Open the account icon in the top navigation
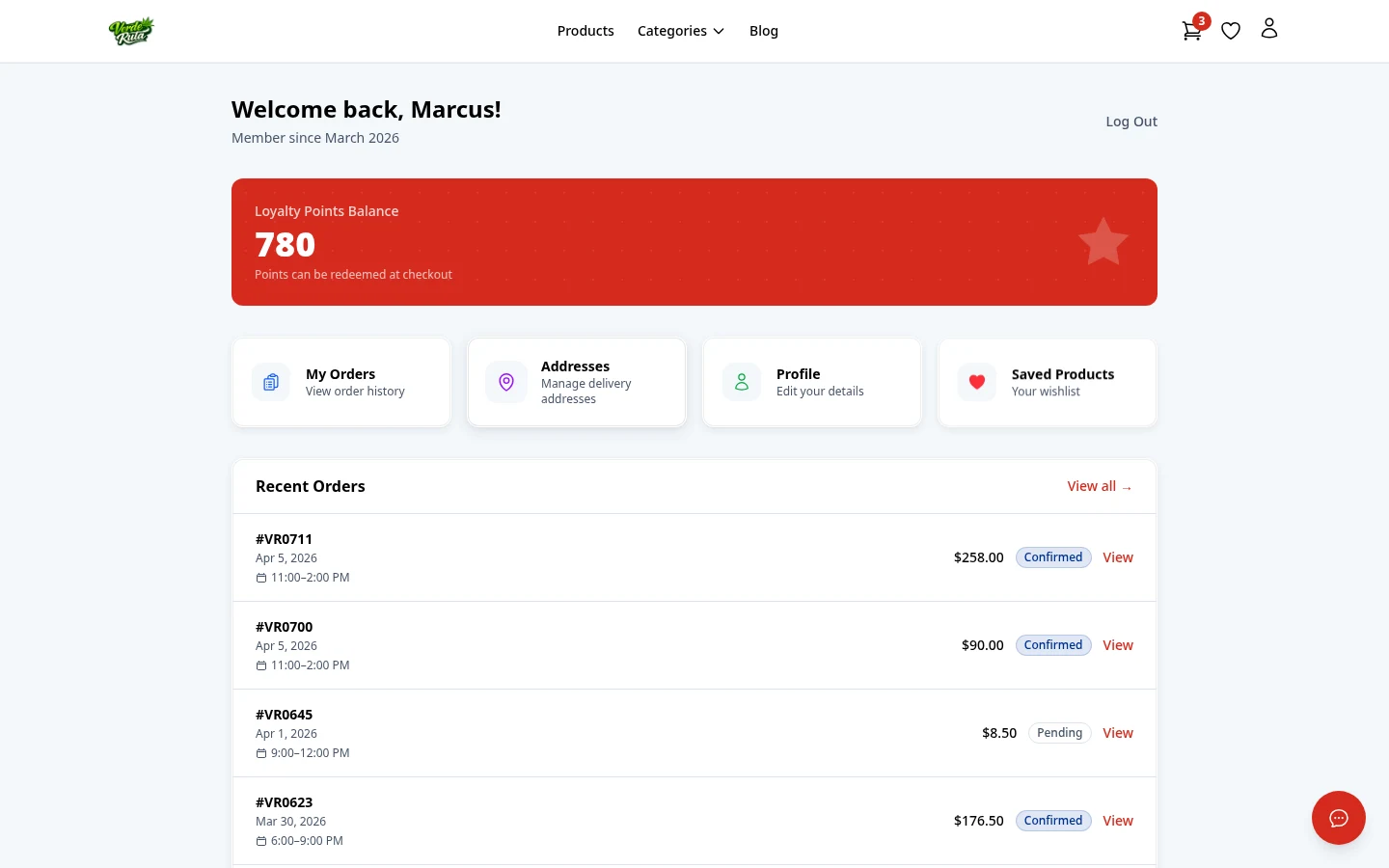 click(1269, 28)
